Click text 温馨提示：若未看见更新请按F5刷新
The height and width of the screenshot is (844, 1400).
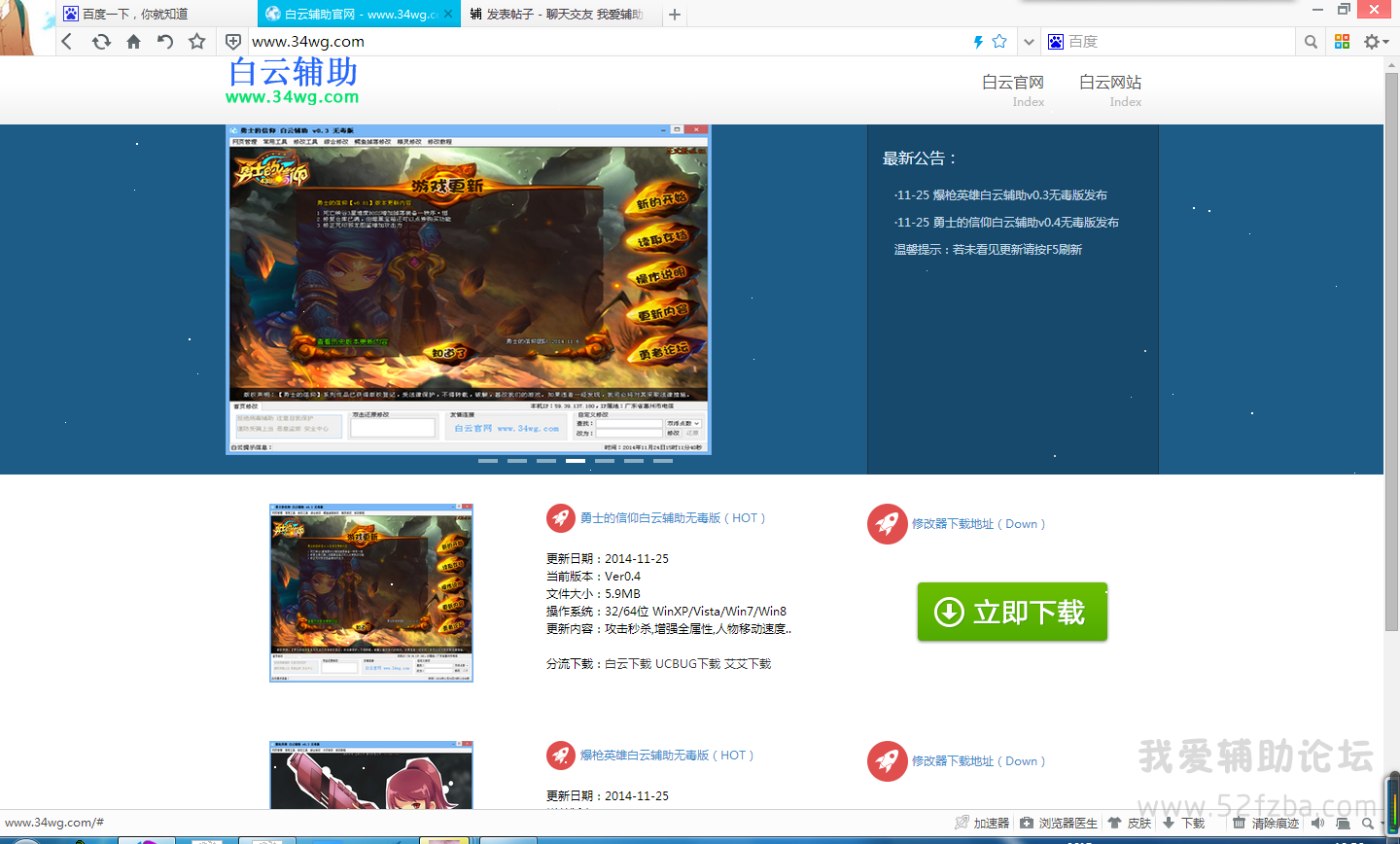click(988, 250)
